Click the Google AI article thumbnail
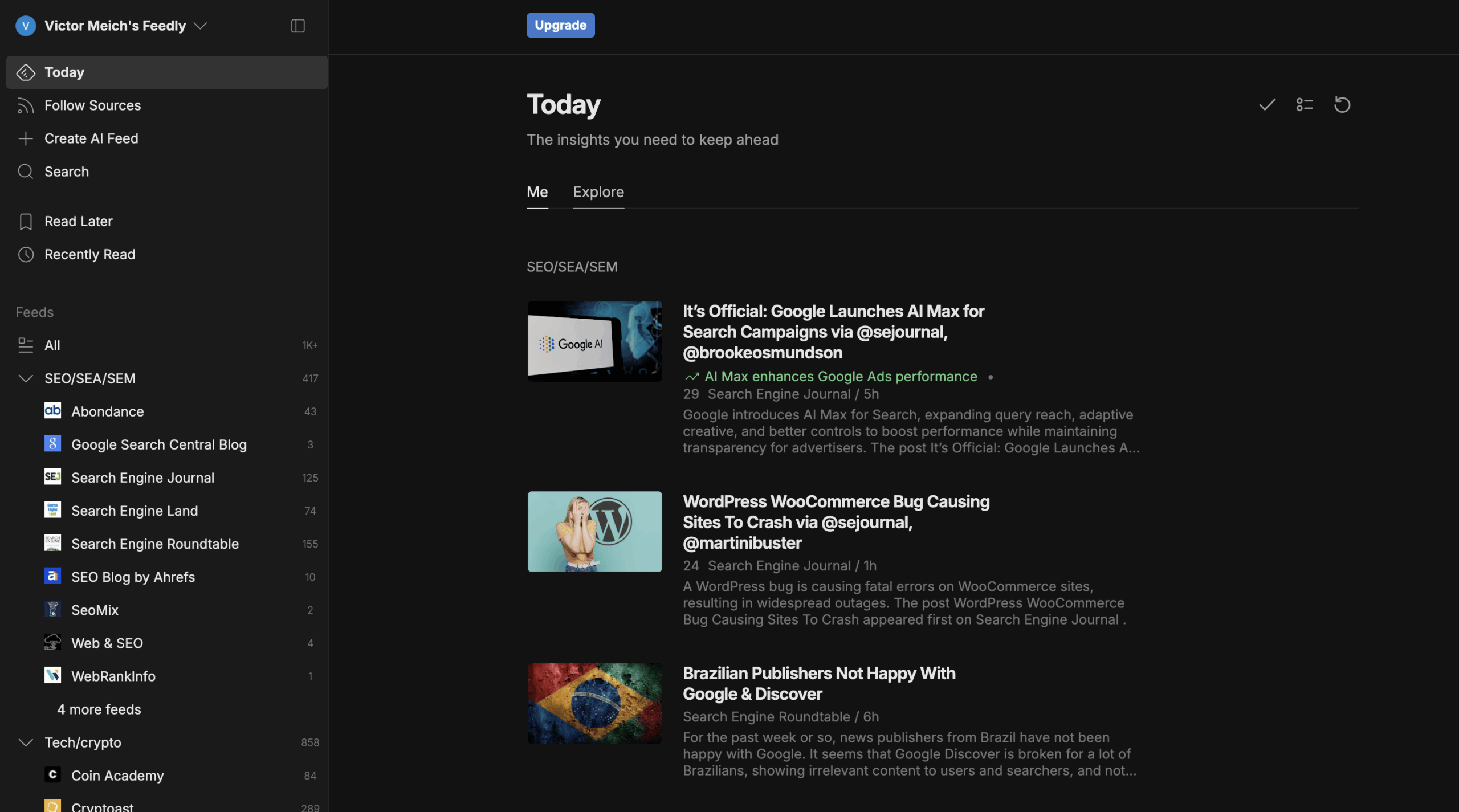 click(x=594, y=341)
